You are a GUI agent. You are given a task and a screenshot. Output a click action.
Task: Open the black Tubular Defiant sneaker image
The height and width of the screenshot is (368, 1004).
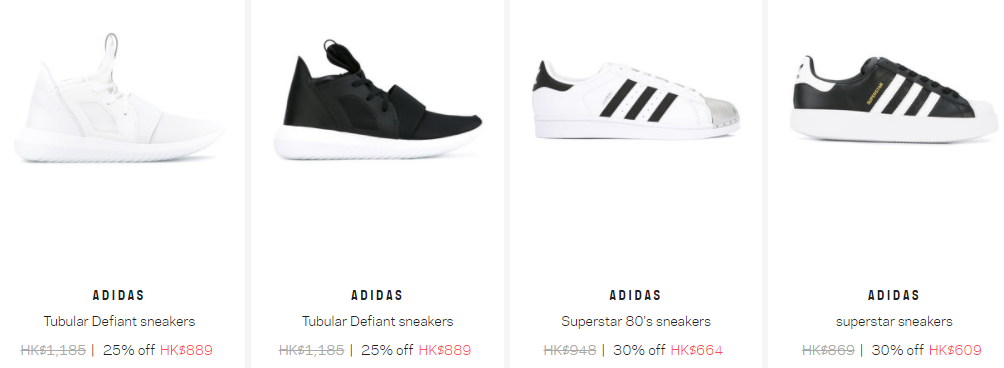377,99
